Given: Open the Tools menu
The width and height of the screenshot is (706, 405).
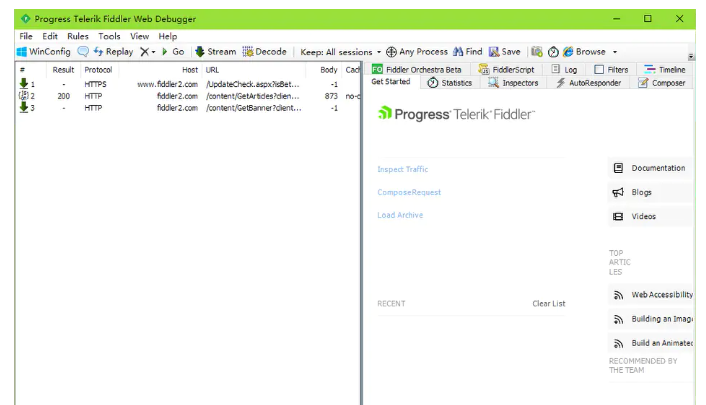Looking at the screenshot, I should [x=109, y=36].
